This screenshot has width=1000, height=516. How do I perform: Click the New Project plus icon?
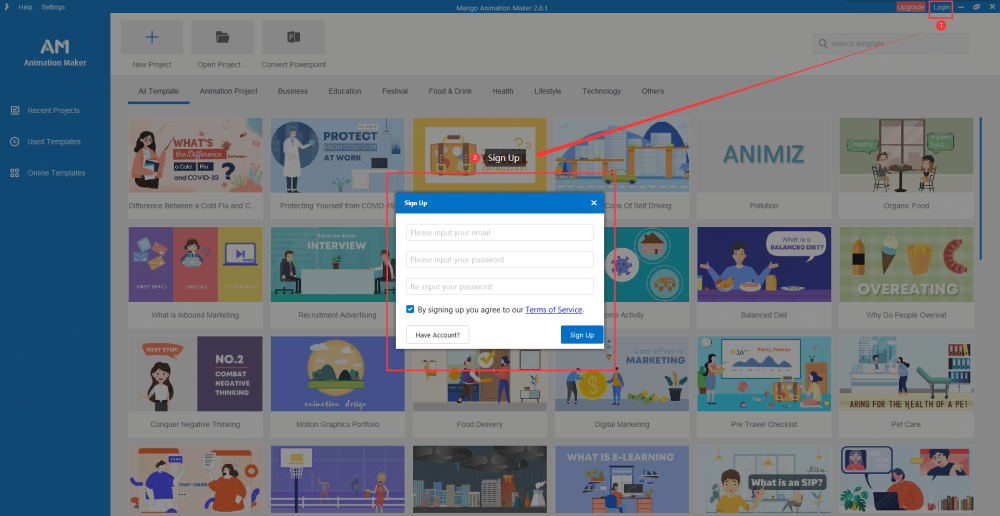(x=152, y=38)
